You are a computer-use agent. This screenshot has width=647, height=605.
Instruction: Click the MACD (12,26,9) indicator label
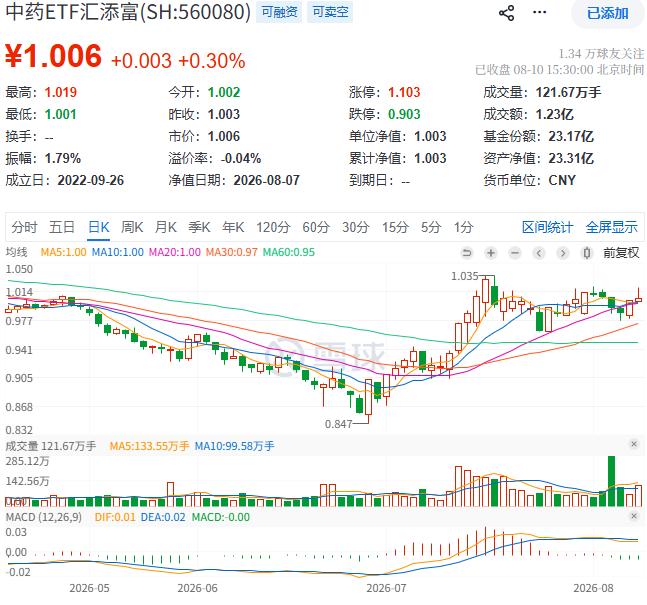coord(43,517)
